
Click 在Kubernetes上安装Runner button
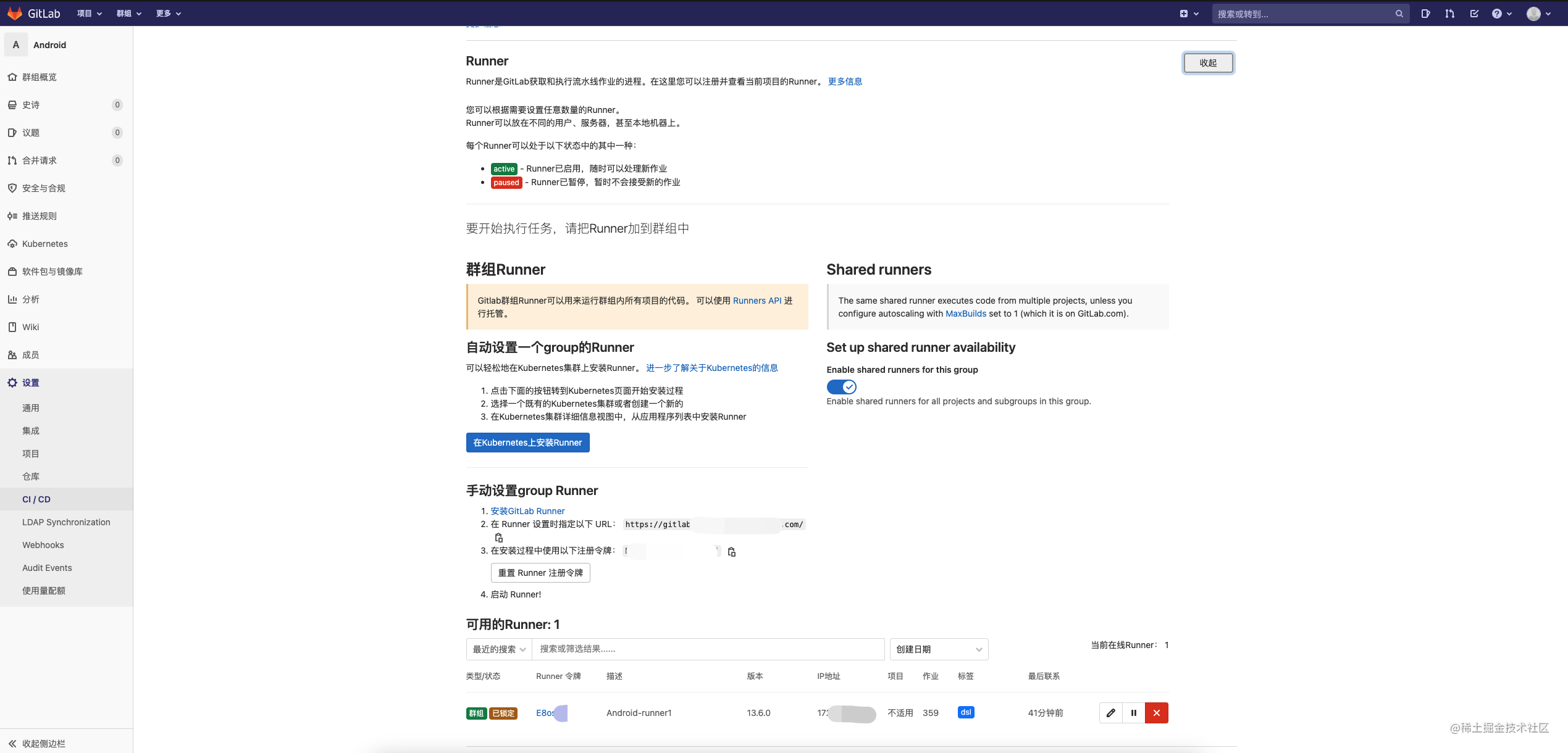(527, 442)
